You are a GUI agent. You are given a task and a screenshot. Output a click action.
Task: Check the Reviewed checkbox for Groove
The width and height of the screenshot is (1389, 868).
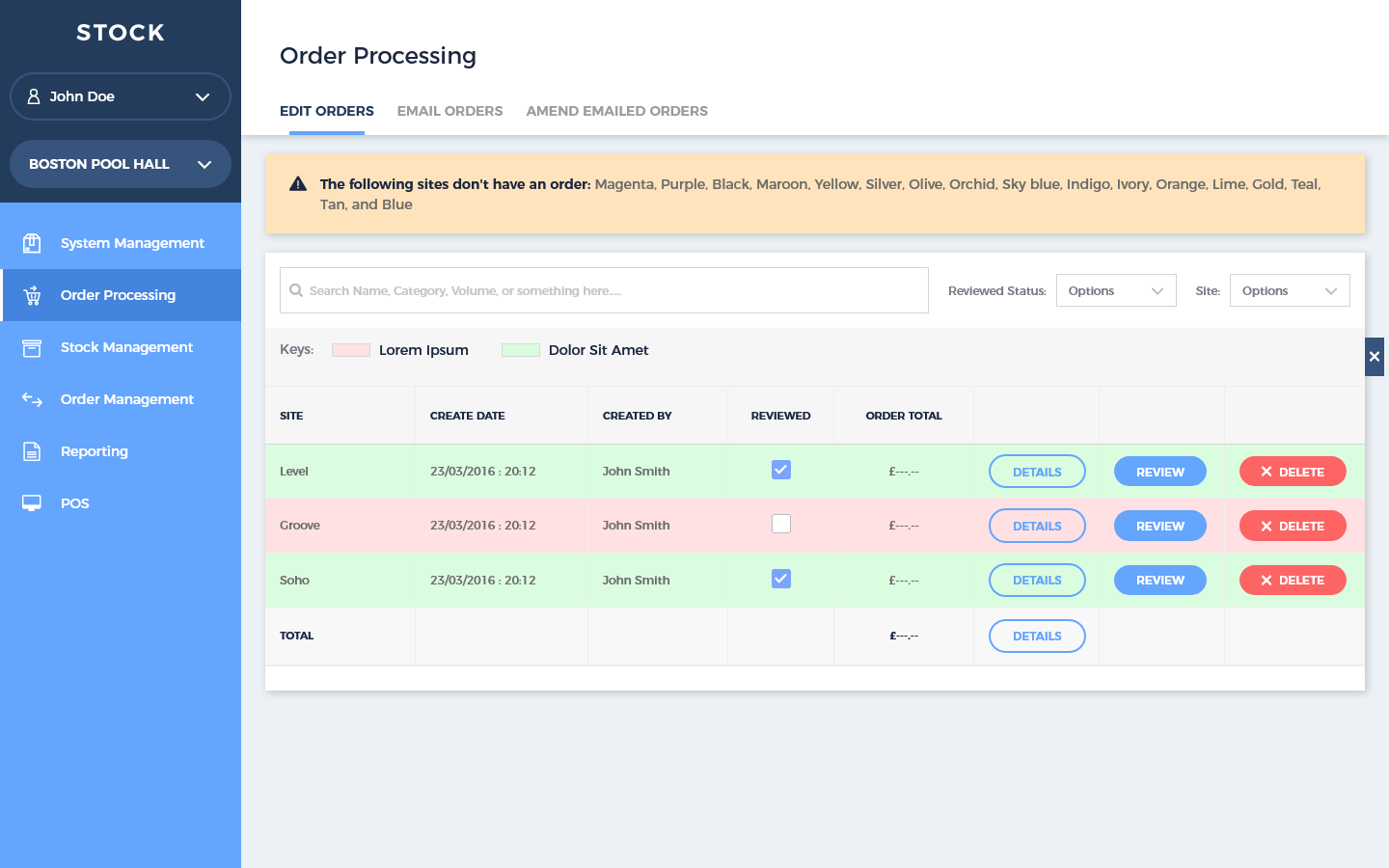[781, 524]
